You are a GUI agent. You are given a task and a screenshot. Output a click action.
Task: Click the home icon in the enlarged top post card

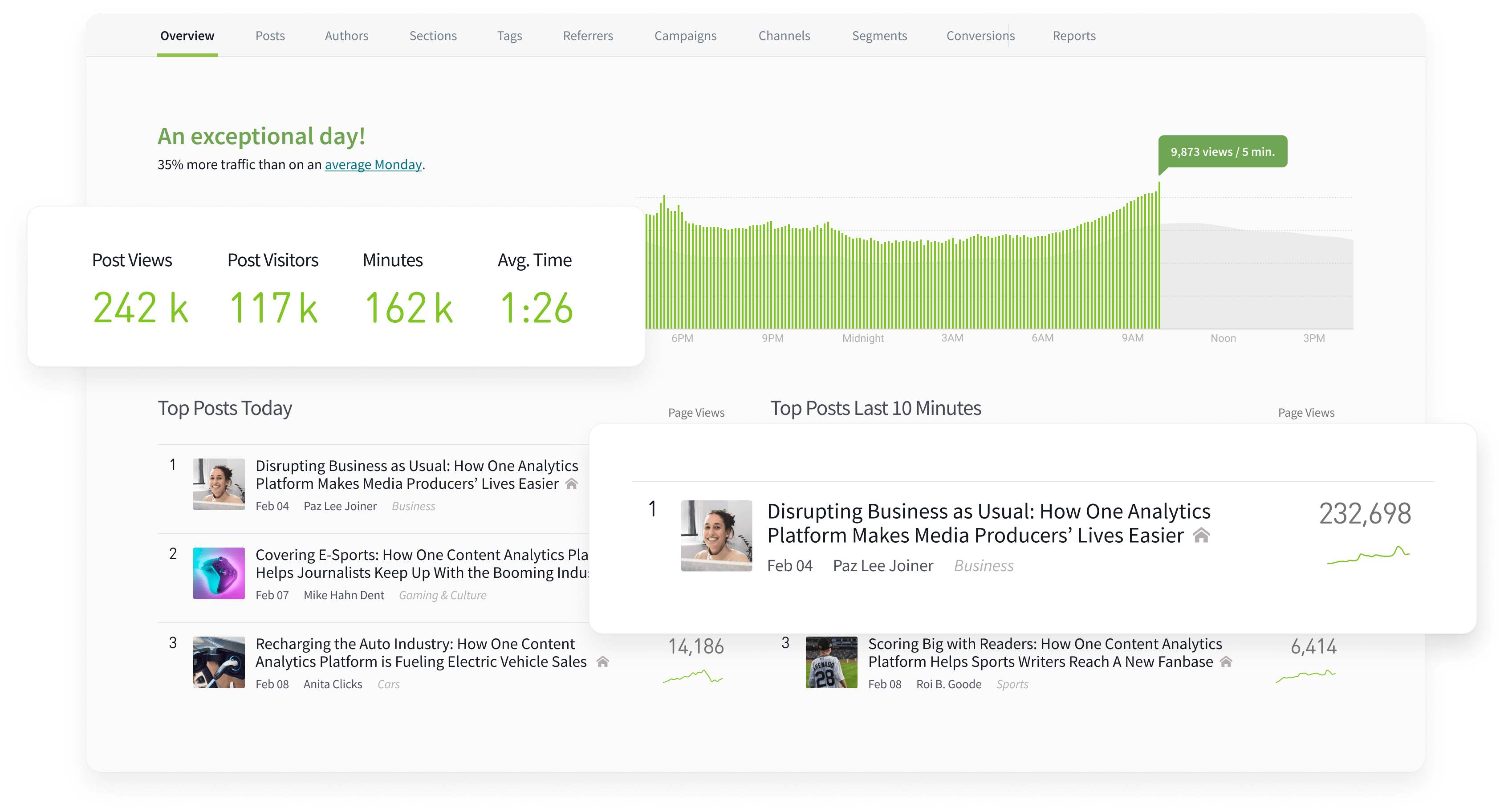point(1202,534)
